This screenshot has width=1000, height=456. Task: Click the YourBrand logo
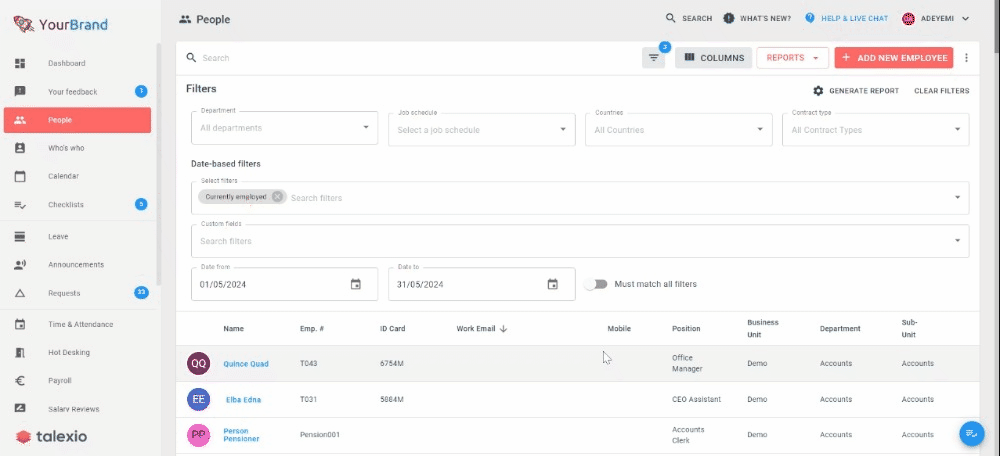pos(61,24)
